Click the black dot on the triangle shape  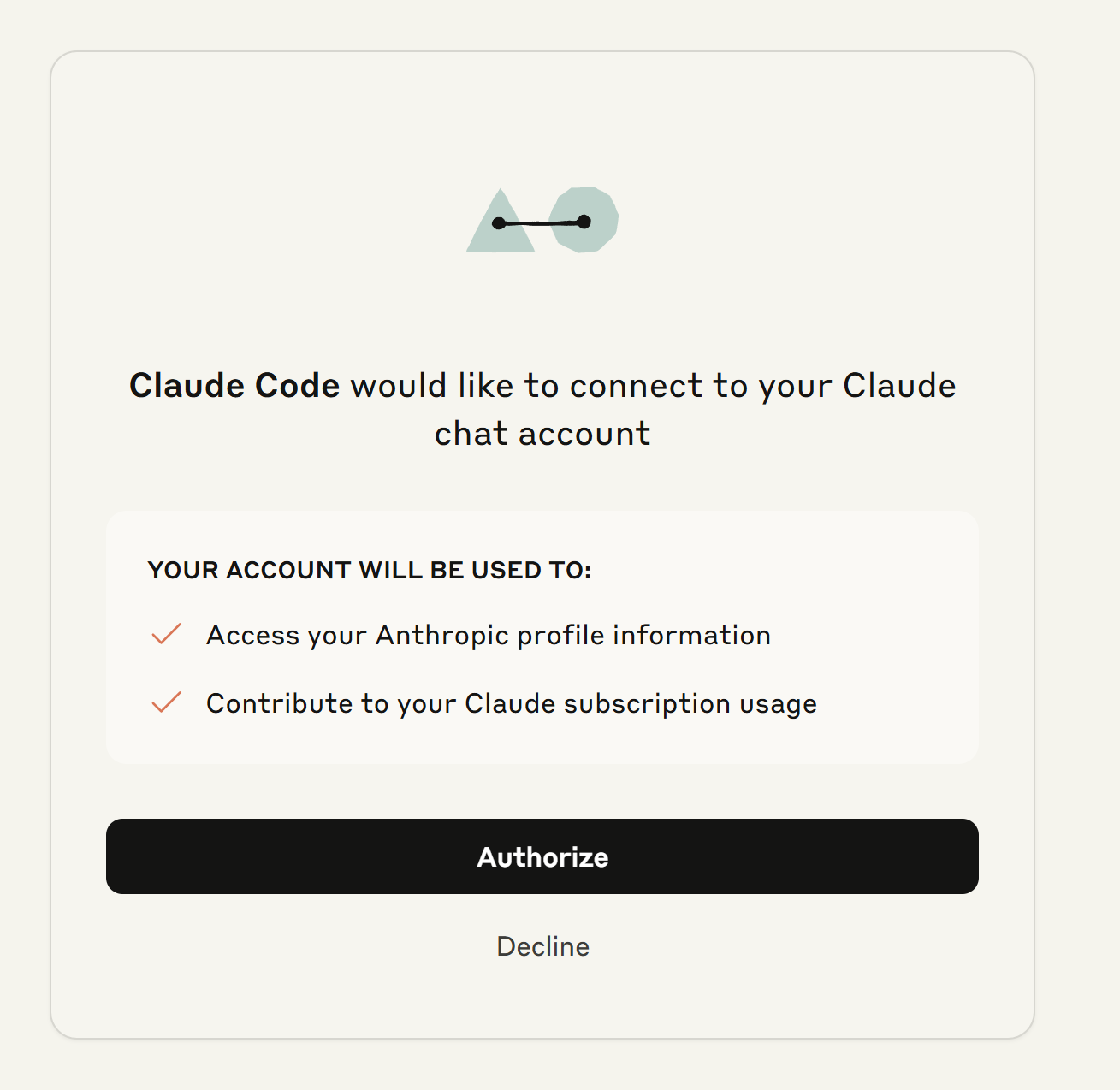(499, 223)
